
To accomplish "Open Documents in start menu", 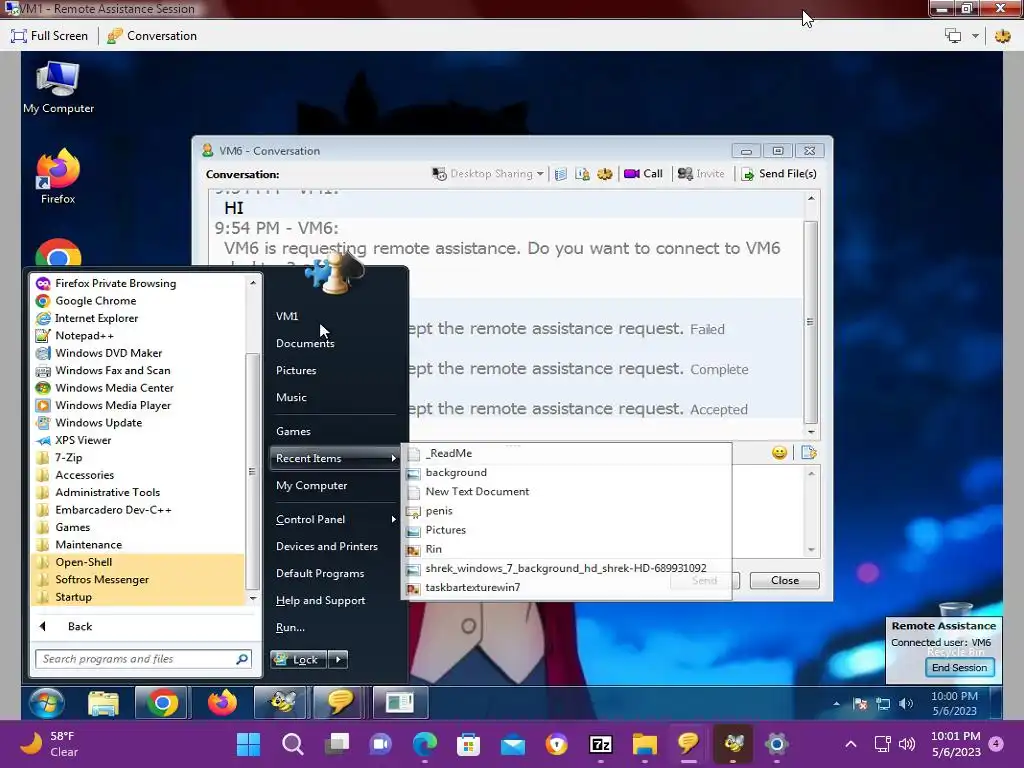I will 305,344.
